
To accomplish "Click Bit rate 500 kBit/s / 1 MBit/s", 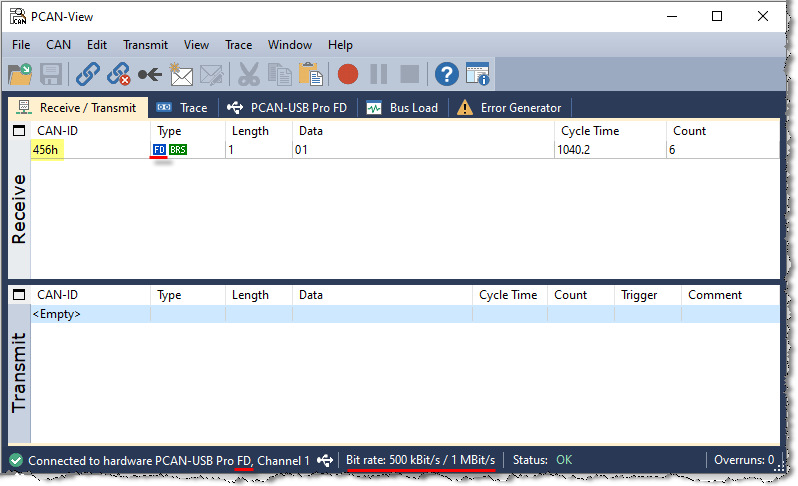I will [420, 460].
